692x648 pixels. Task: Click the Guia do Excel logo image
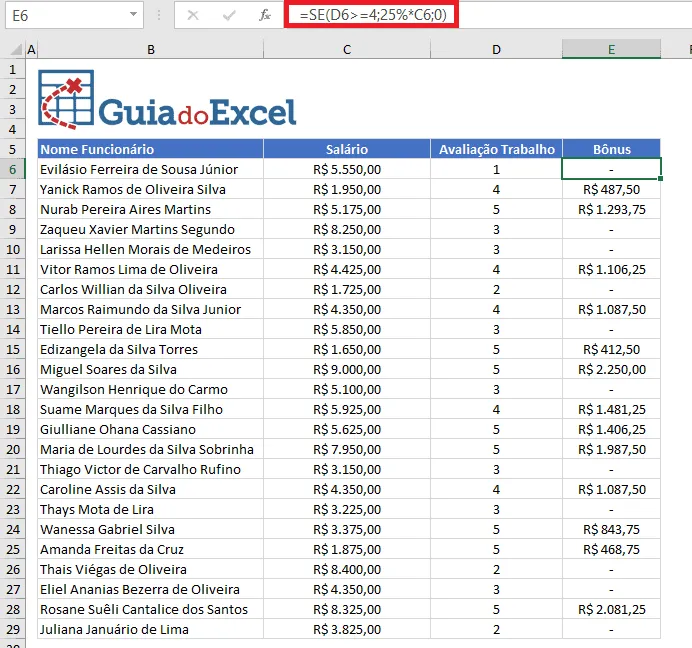(x=167, y=99)
